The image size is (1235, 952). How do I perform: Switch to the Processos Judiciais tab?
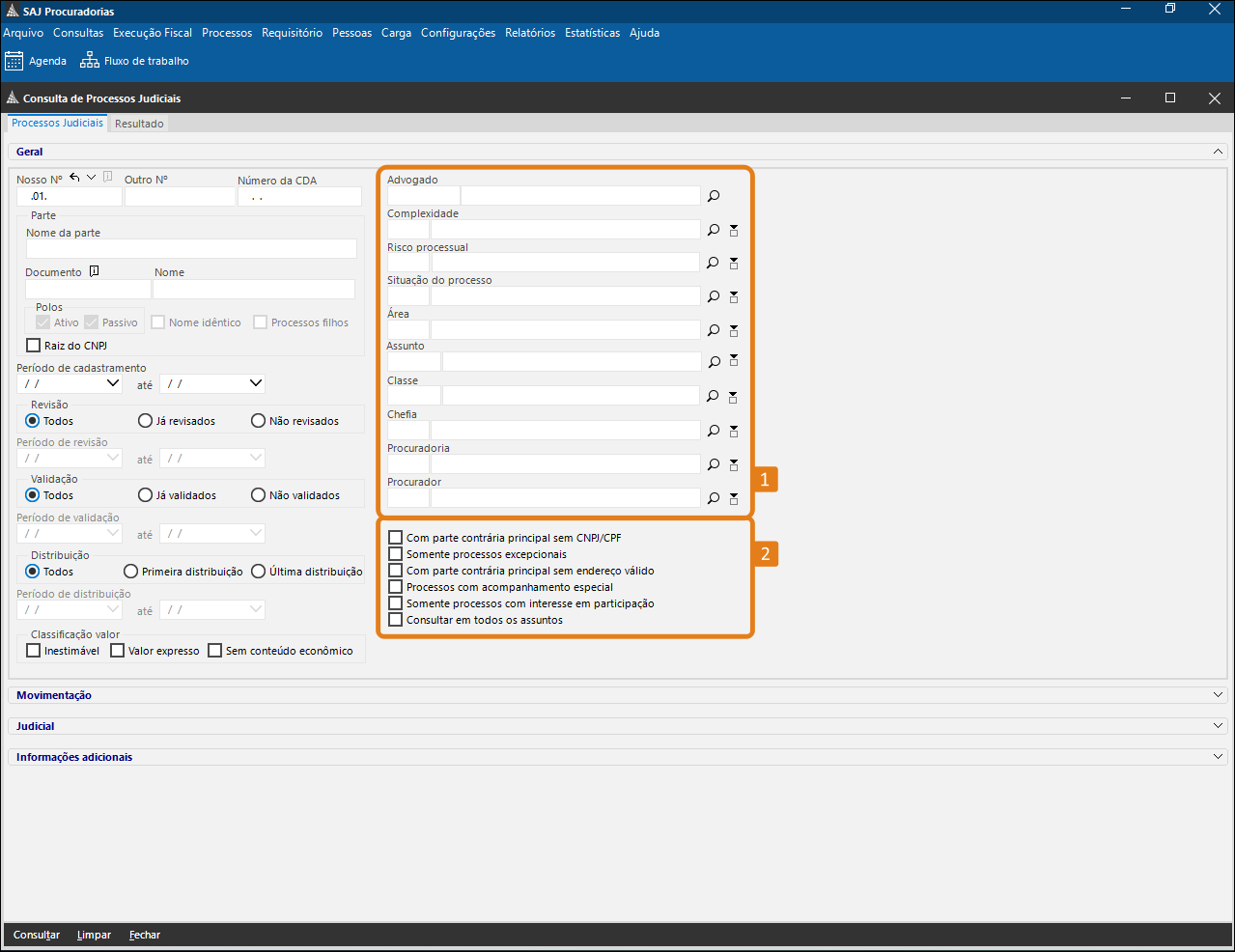click(58, 123)
